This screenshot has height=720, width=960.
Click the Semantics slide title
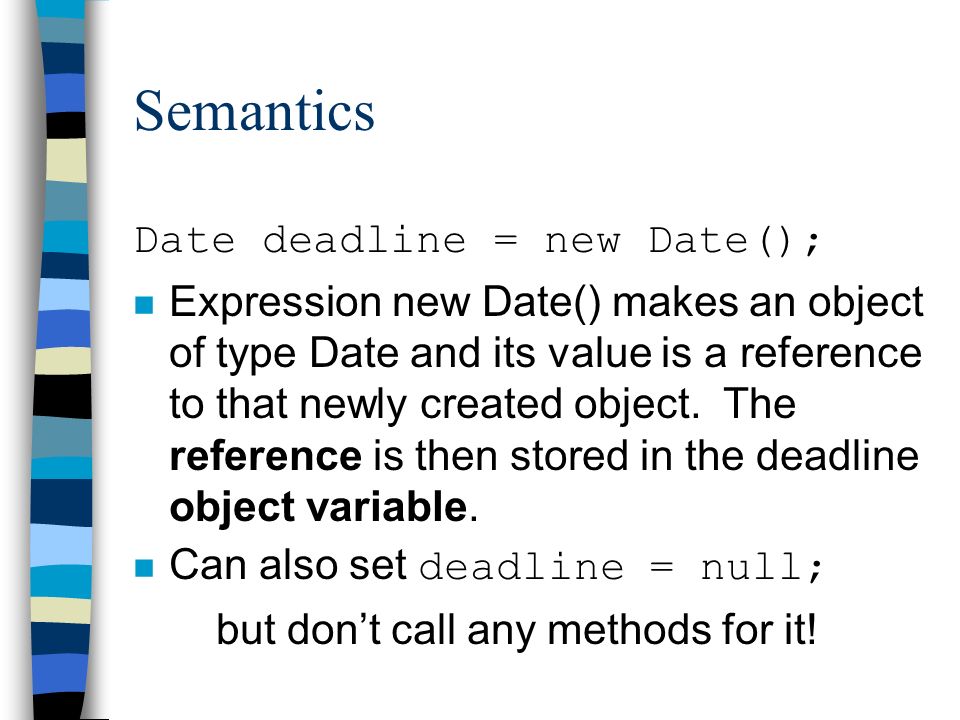click(x=254, y=111)
